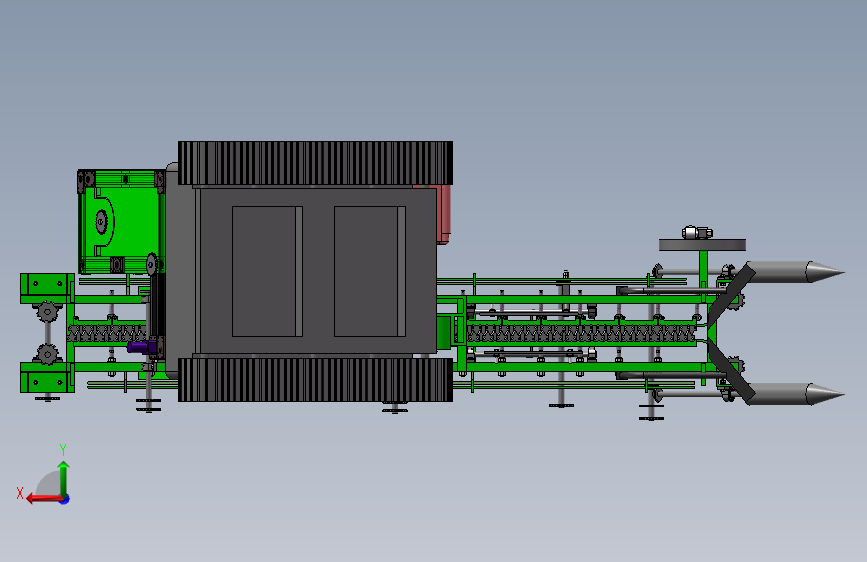Select the red component beside the upper track
This screenshot has height=562, width=867.
(443, 214)
